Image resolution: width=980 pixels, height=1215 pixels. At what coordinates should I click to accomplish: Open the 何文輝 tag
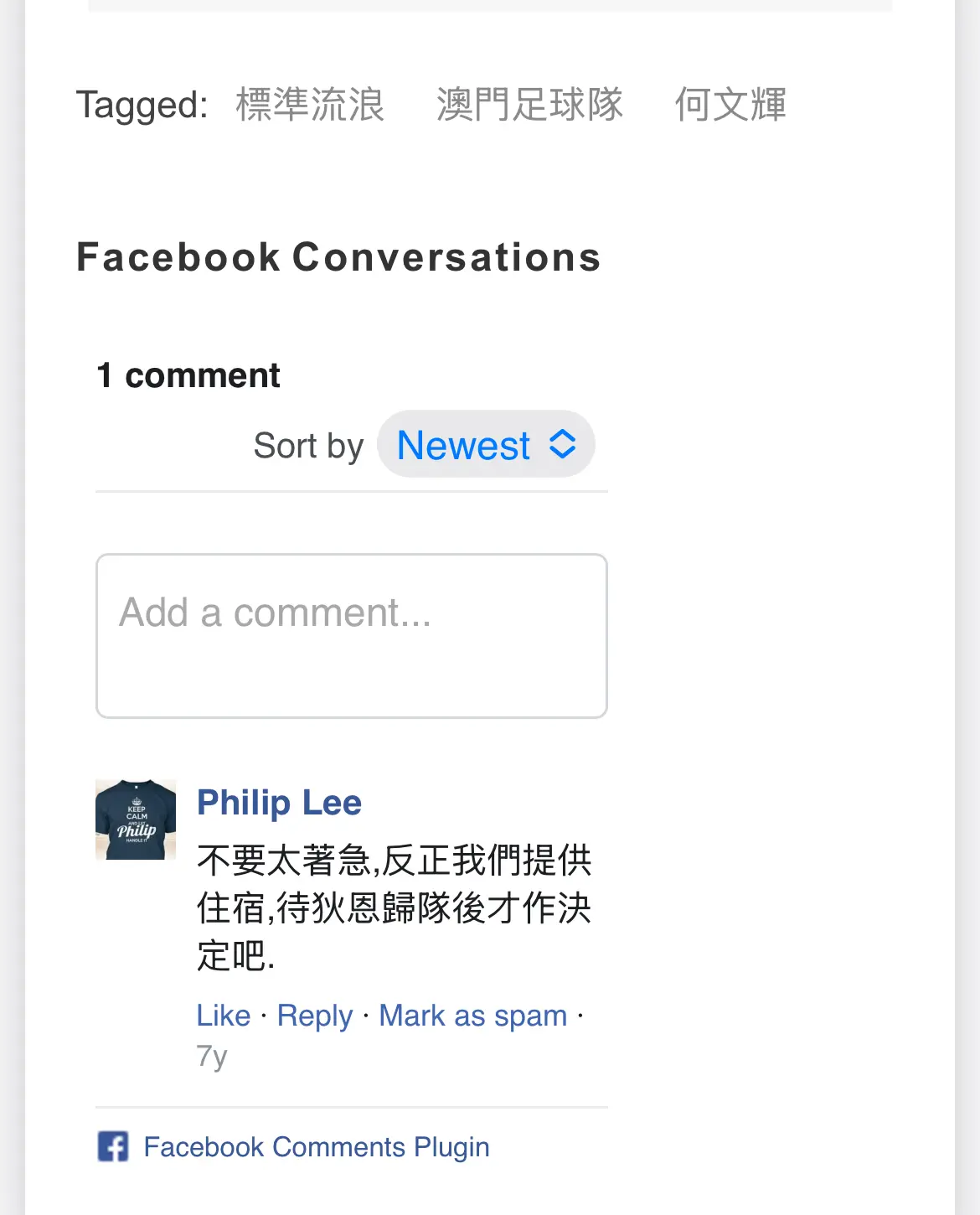click(x=730, y=105)
